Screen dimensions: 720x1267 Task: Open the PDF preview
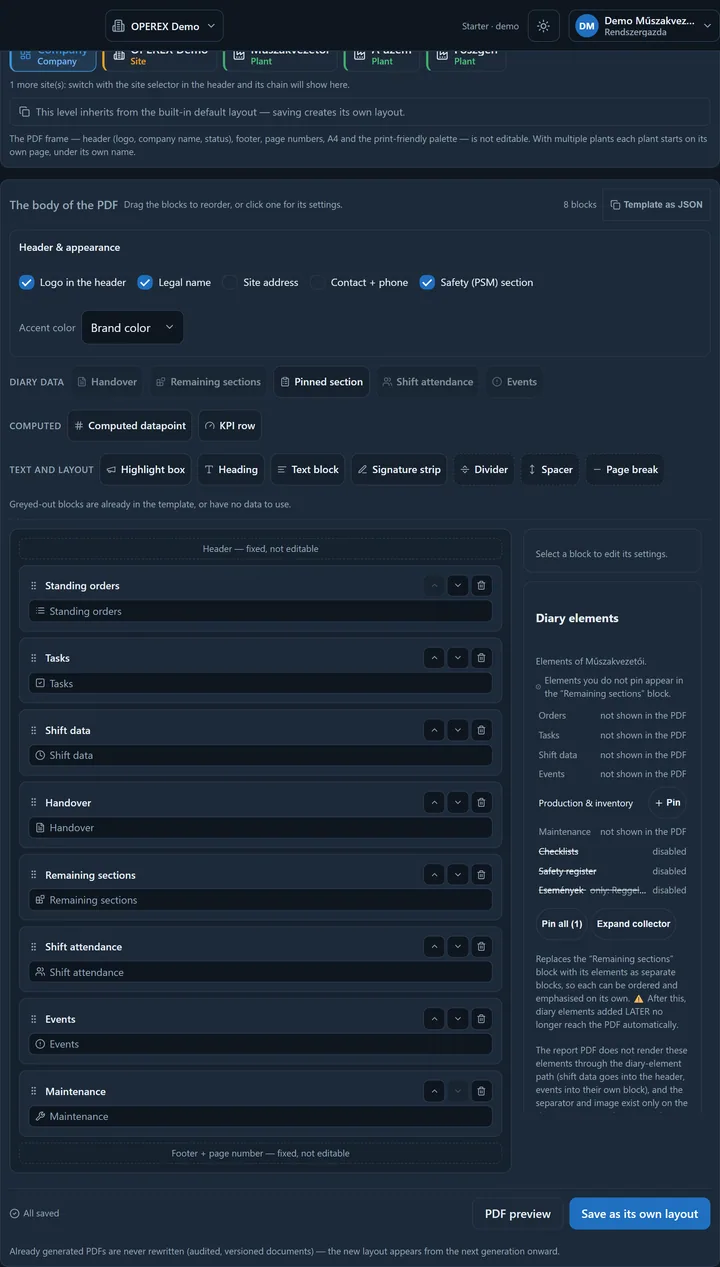518,1214
